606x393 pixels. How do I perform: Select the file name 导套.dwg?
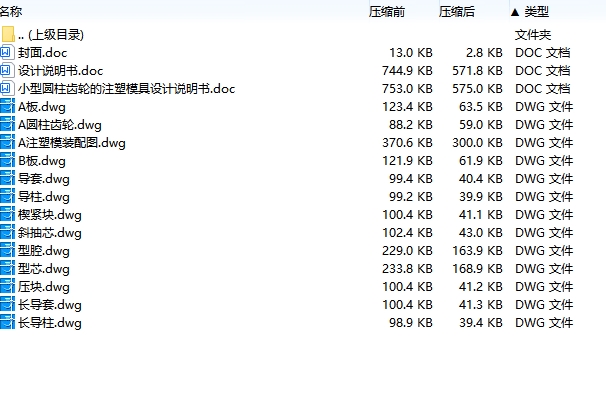pyautogui.click(x=44, y=179)
